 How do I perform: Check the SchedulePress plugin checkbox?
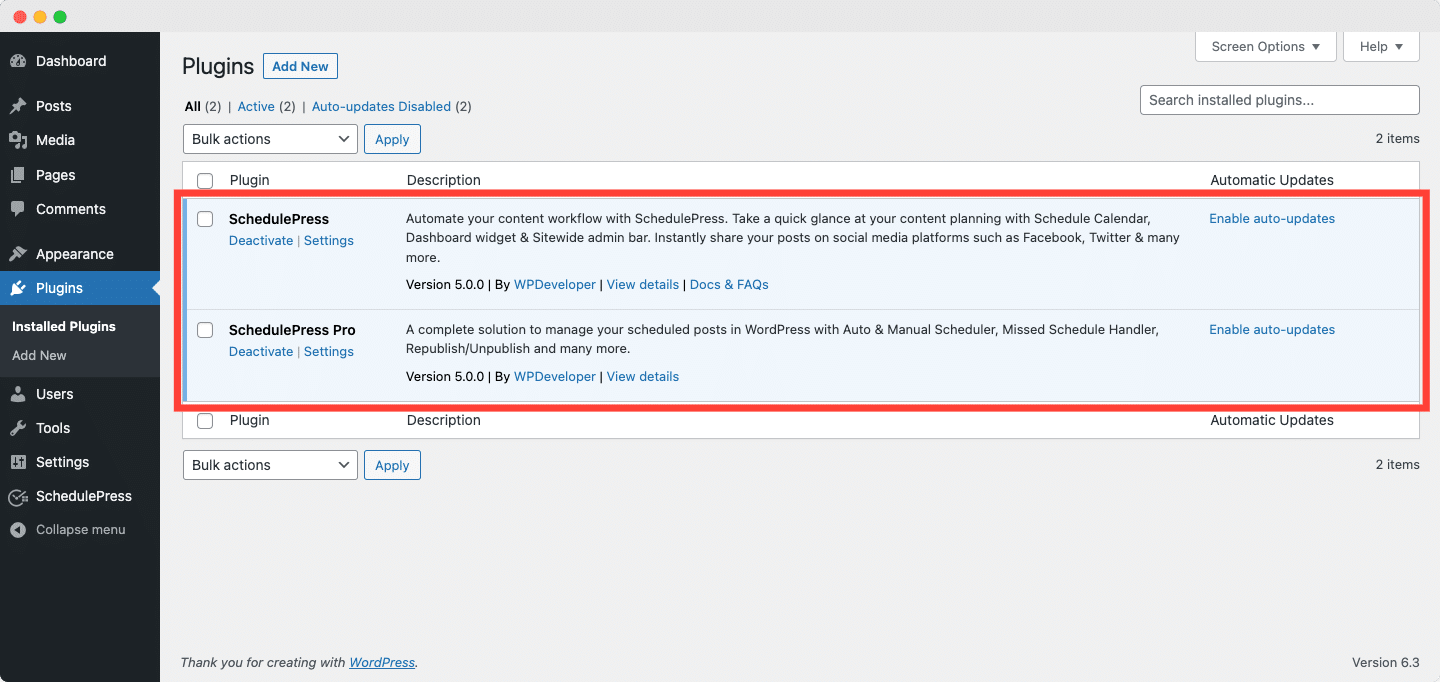click(205, 219)
